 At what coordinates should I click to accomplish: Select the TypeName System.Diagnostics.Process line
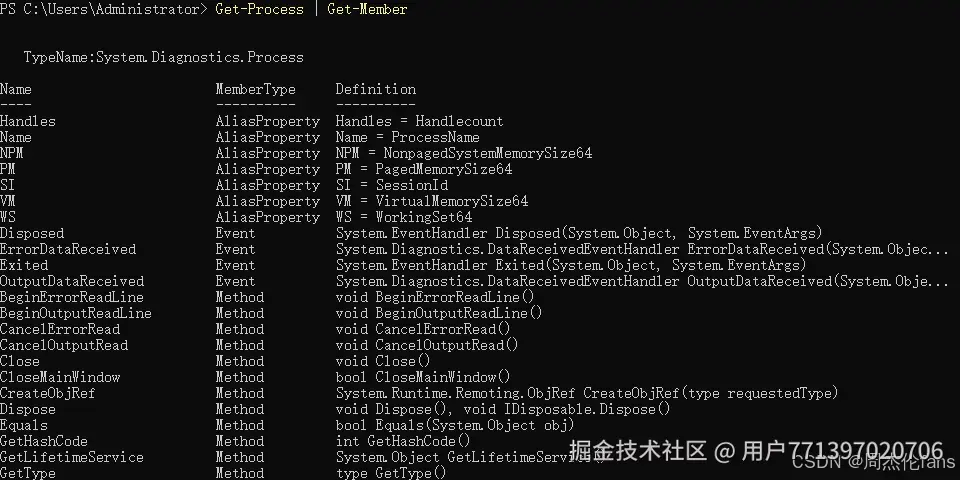click(x=163, y=57)
